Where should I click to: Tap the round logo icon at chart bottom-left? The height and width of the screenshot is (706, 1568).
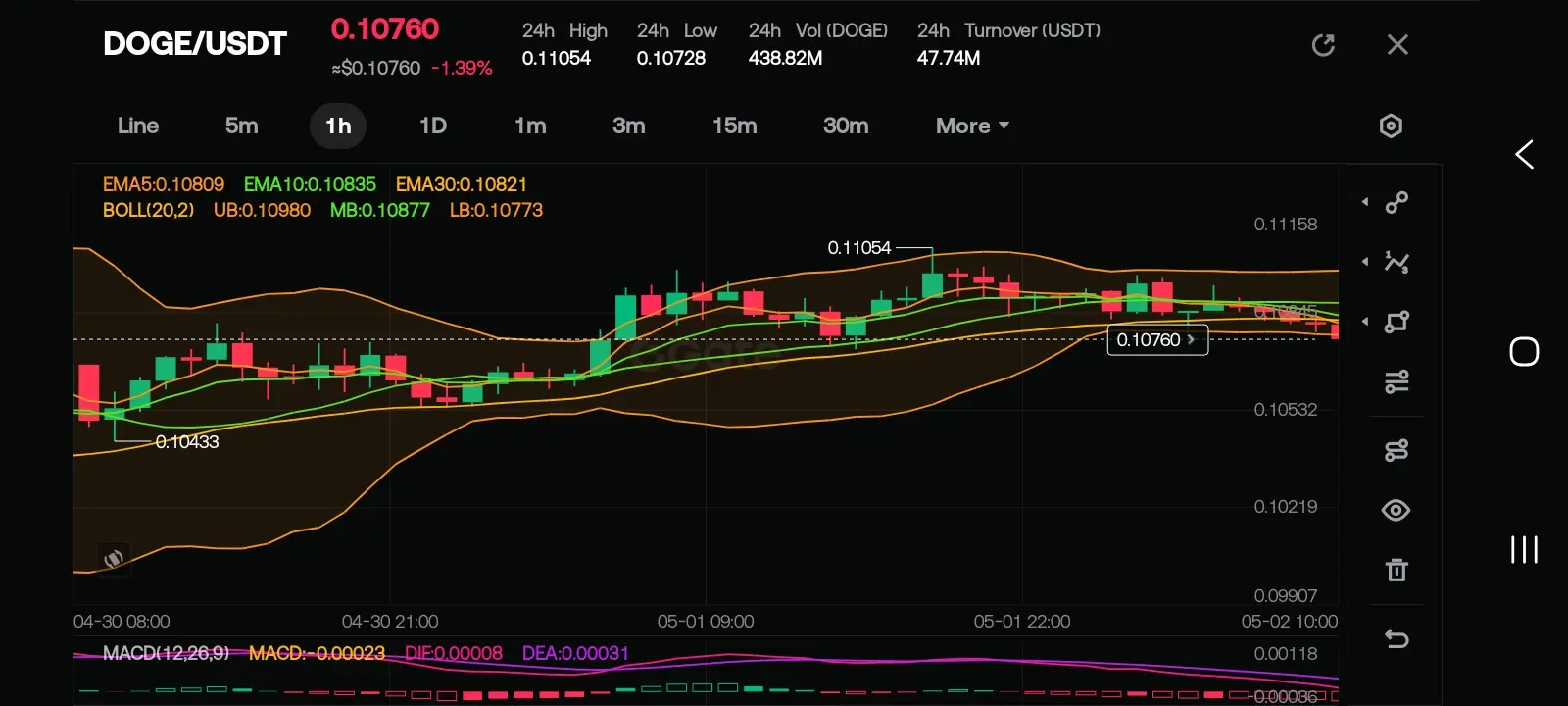114,558
